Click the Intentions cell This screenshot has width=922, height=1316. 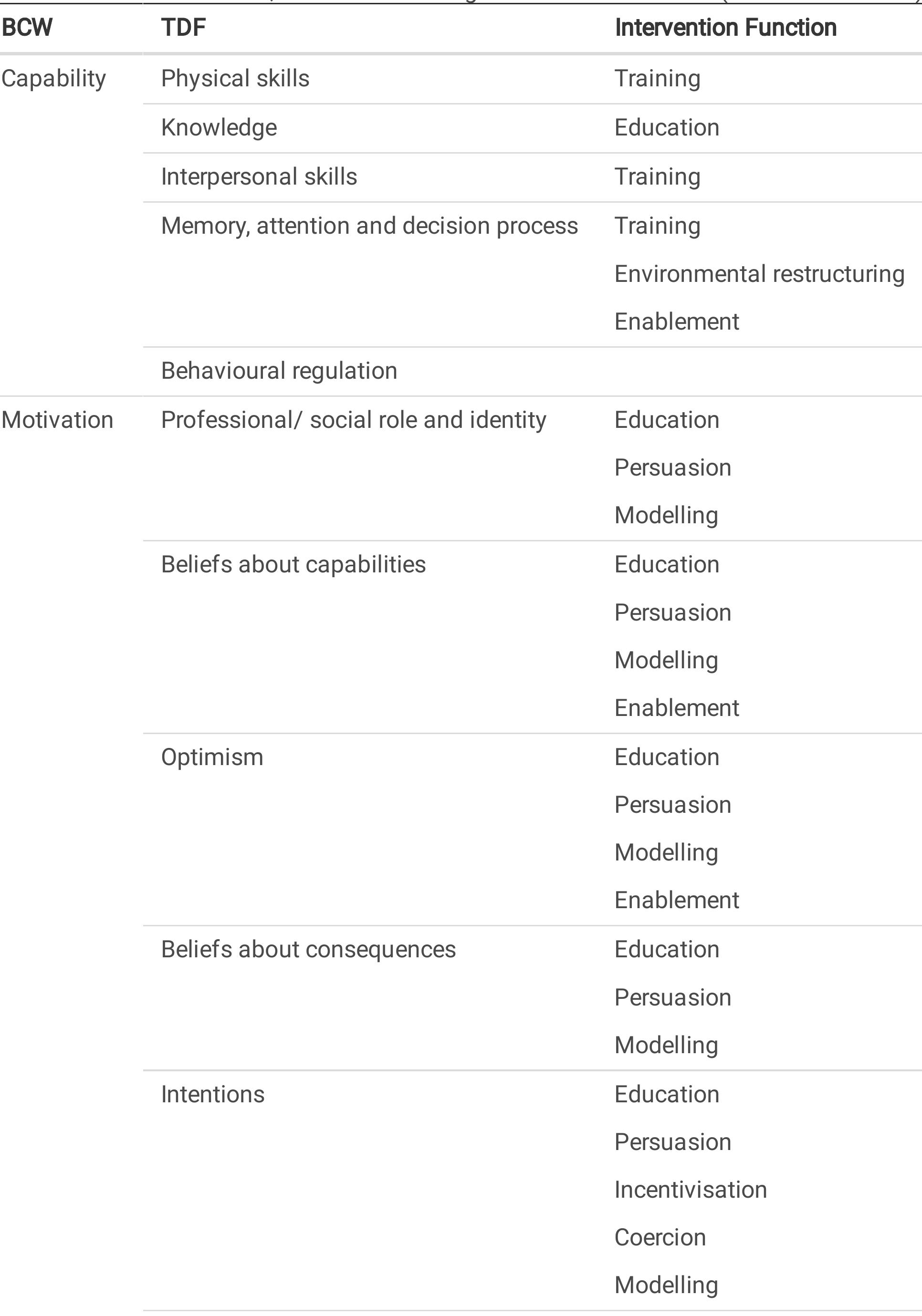click(212, 1094)
